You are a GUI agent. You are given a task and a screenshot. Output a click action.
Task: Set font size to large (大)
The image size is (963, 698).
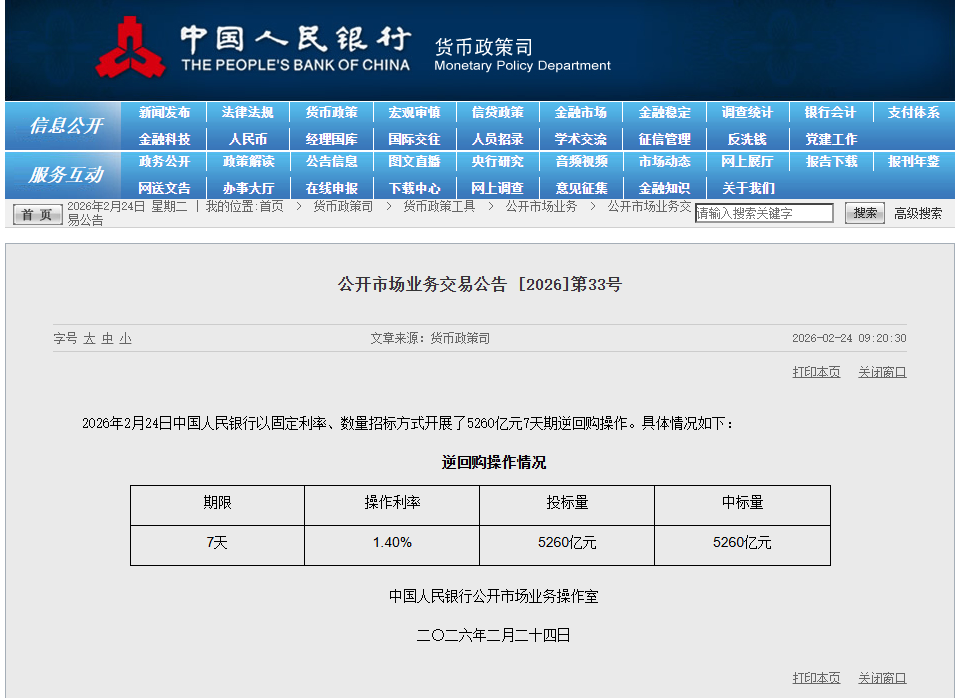[89, 339]
